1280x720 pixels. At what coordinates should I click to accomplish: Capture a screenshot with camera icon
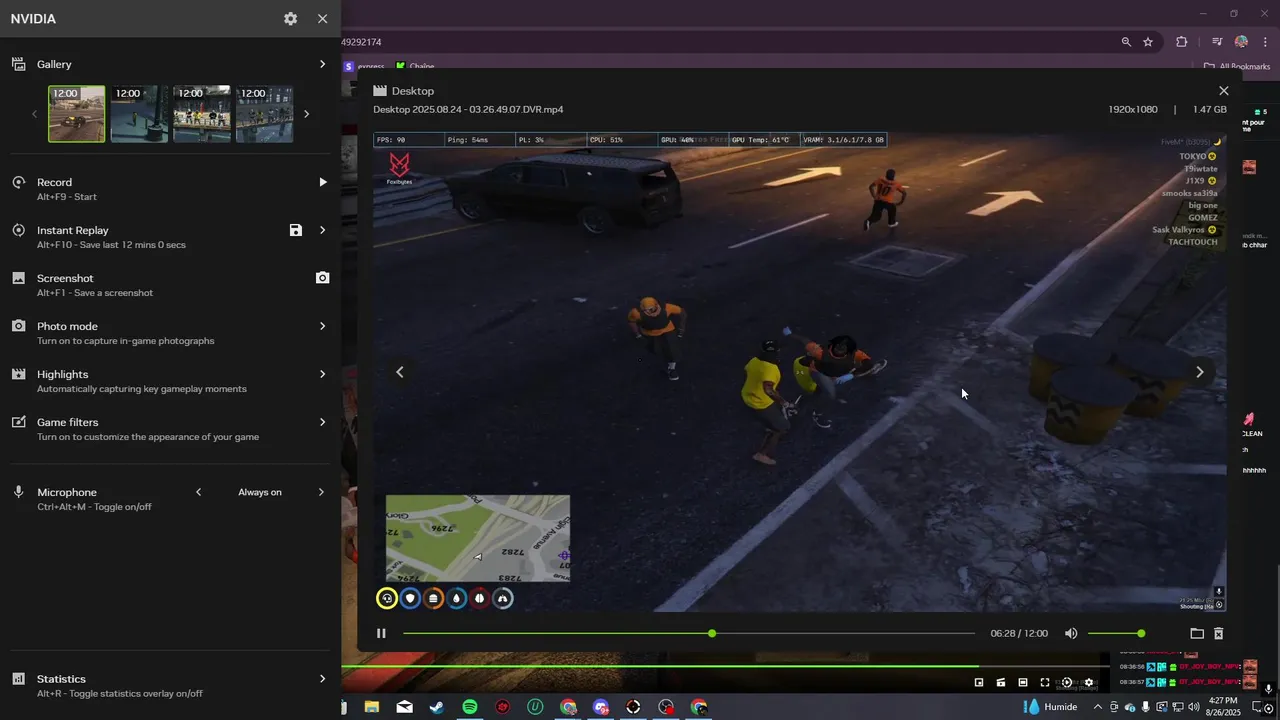[322, 278]
